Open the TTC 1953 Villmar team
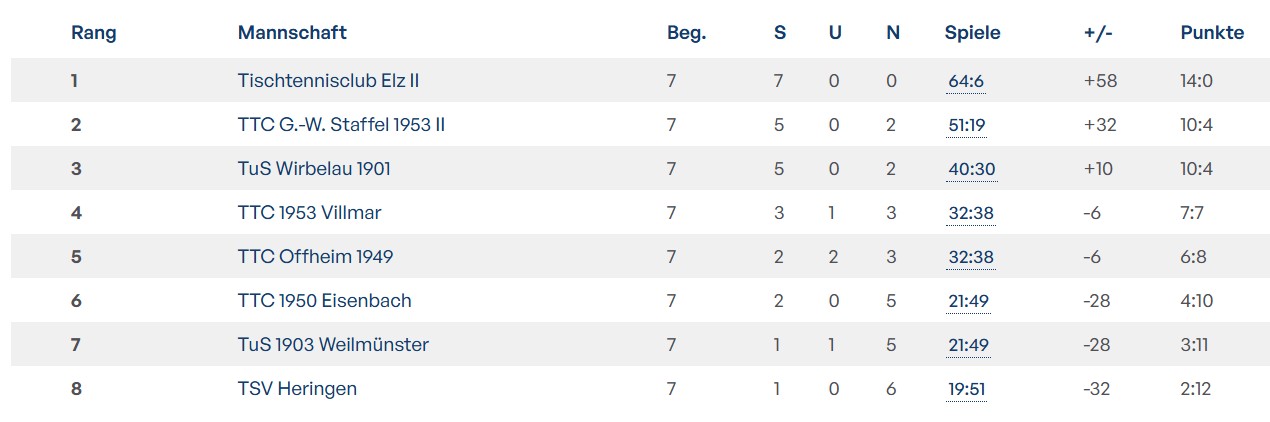The image size is (1270, 422). click(x=309, y=212)
